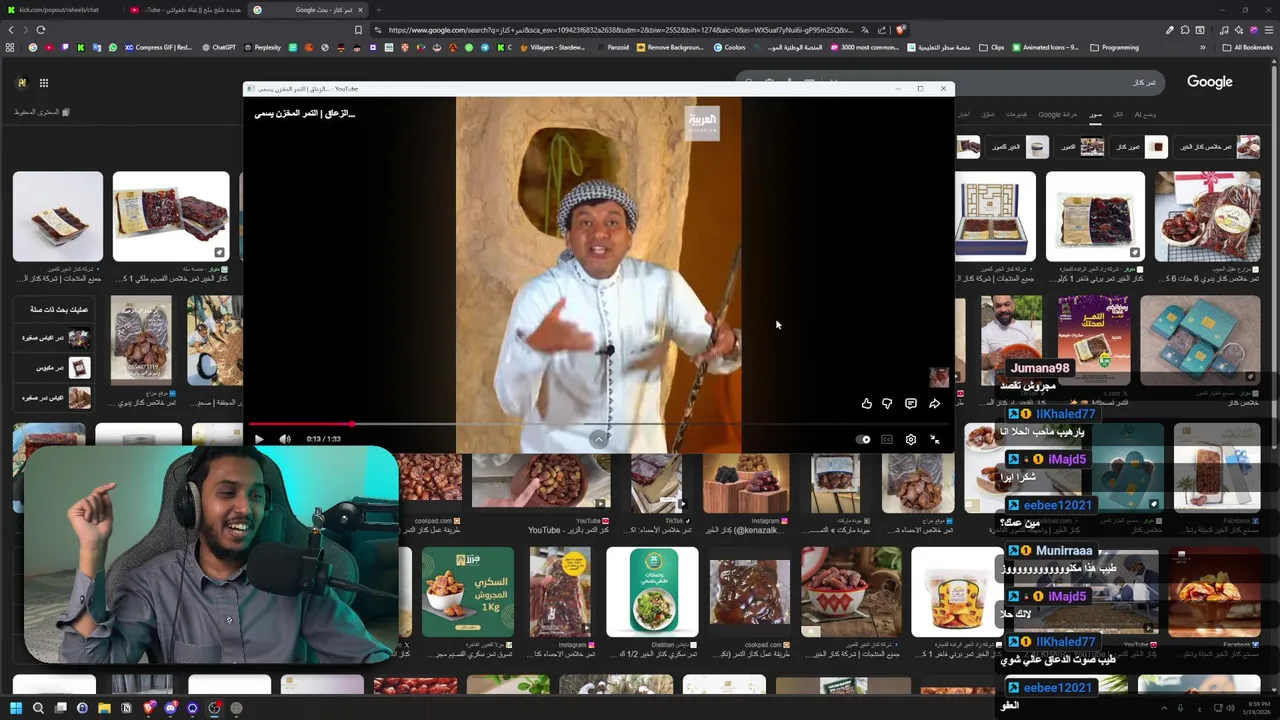Open a new browser tab
Screen dimensions: 1280x720
point(378,10)
